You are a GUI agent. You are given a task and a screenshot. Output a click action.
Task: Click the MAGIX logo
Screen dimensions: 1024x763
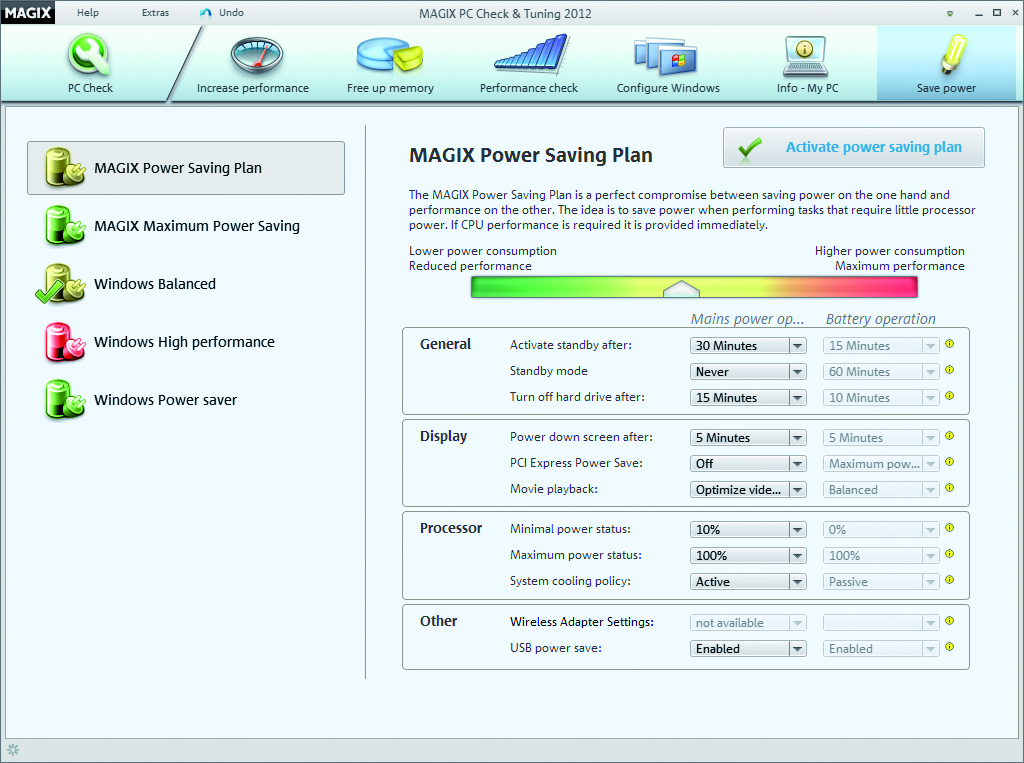pos(28,12)
